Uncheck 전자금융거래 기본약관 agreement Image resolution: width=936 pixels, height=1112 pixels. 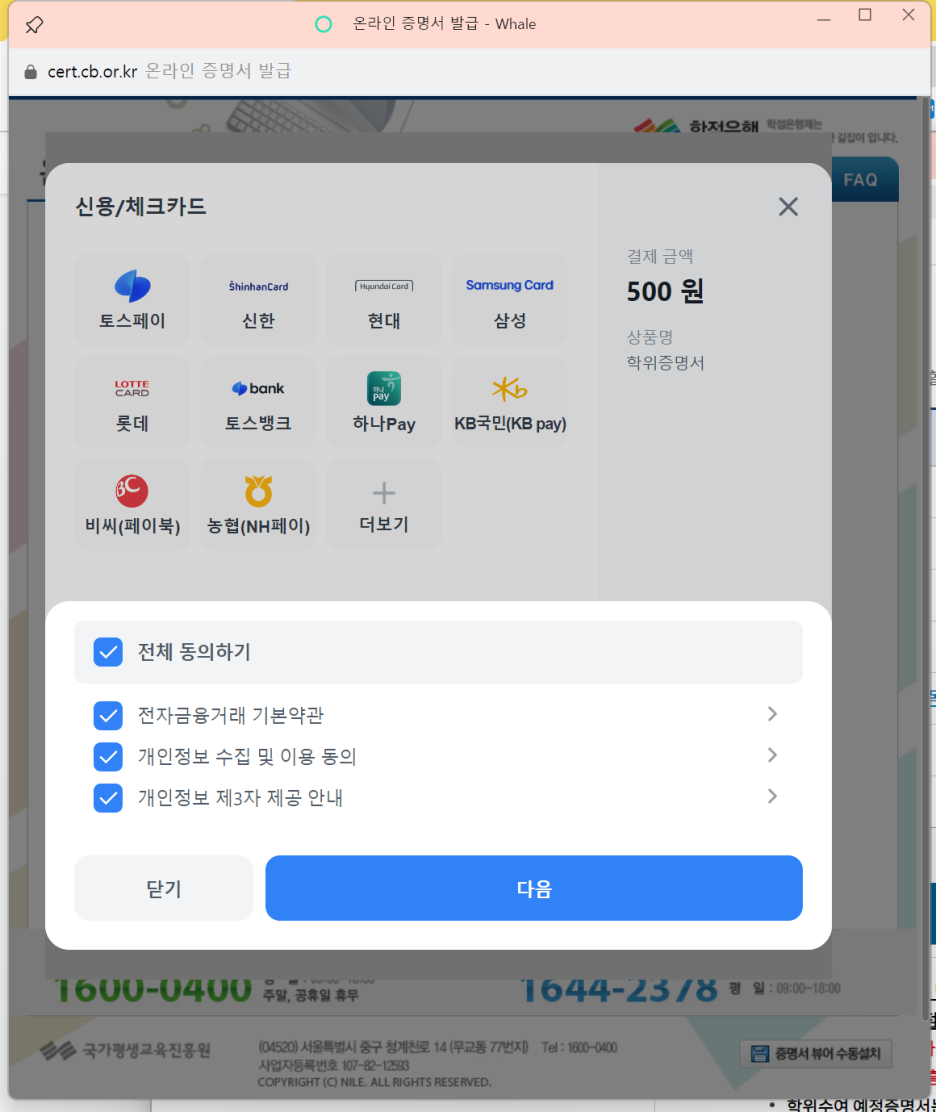coord(108,716)
